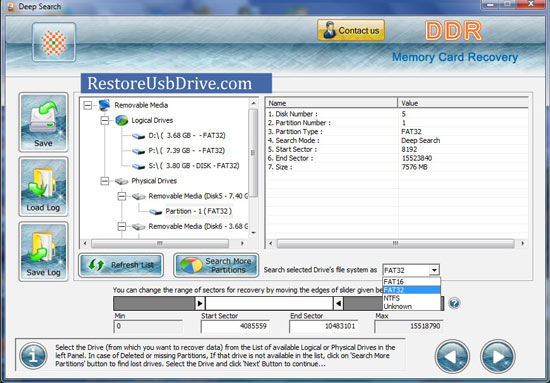Go back with left arrow button
This screenshot has width=550, height=383.
452,356
